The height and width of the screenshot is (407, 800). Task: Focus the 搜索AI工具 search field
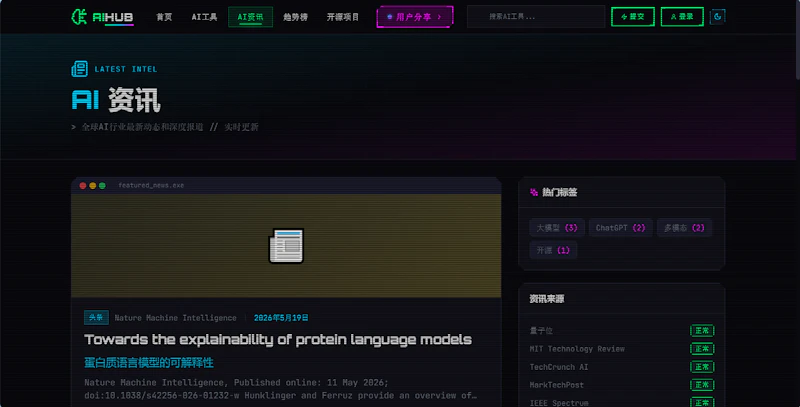tap(536, 17)
